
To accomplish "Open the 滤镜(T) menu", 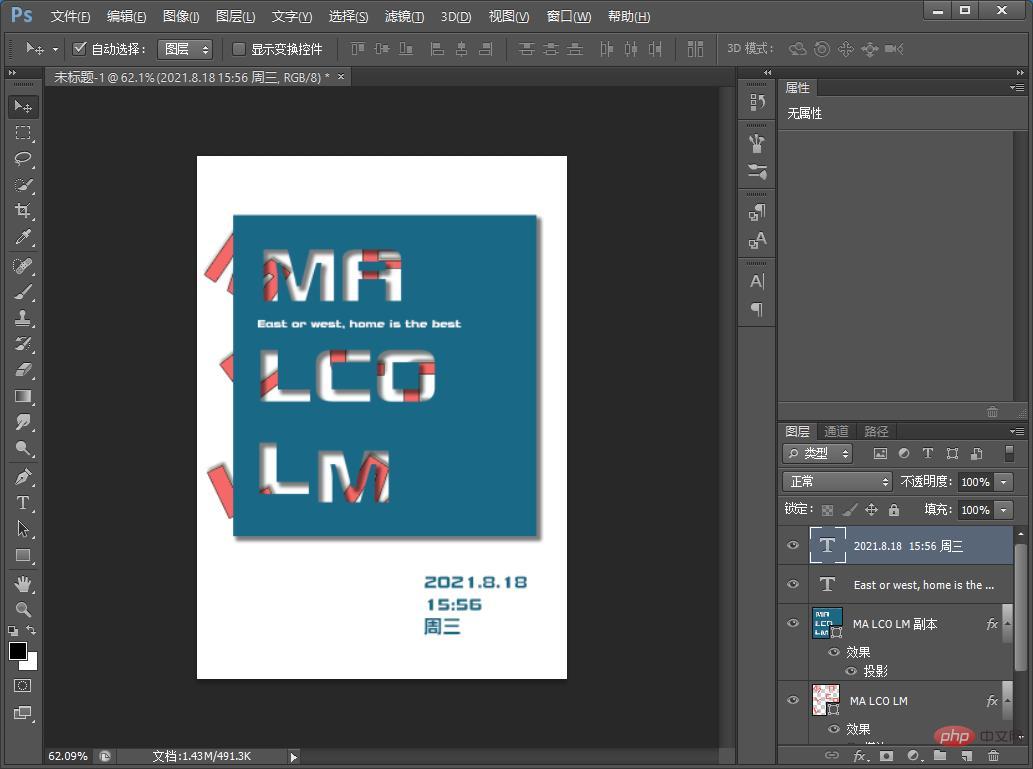I will click(404, 16).
